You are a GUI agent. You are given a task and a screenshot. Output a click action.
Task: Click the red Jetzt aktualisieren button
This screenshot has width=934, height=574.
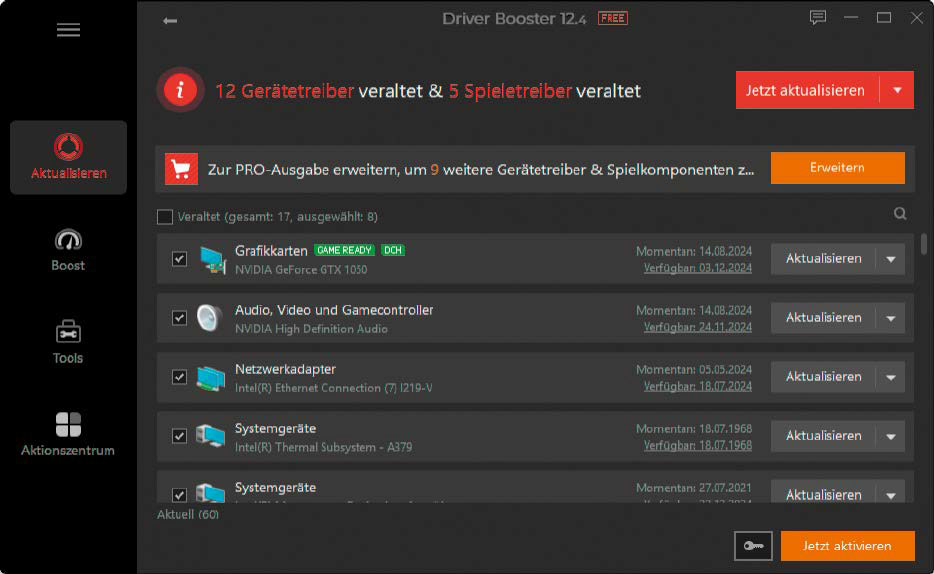807,91
